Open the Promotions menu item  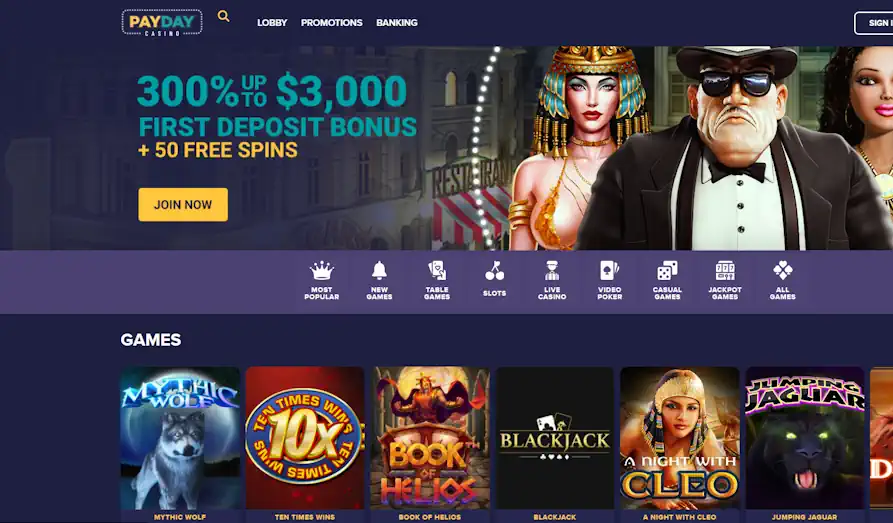pyautogui.click(x=331, y=23)
